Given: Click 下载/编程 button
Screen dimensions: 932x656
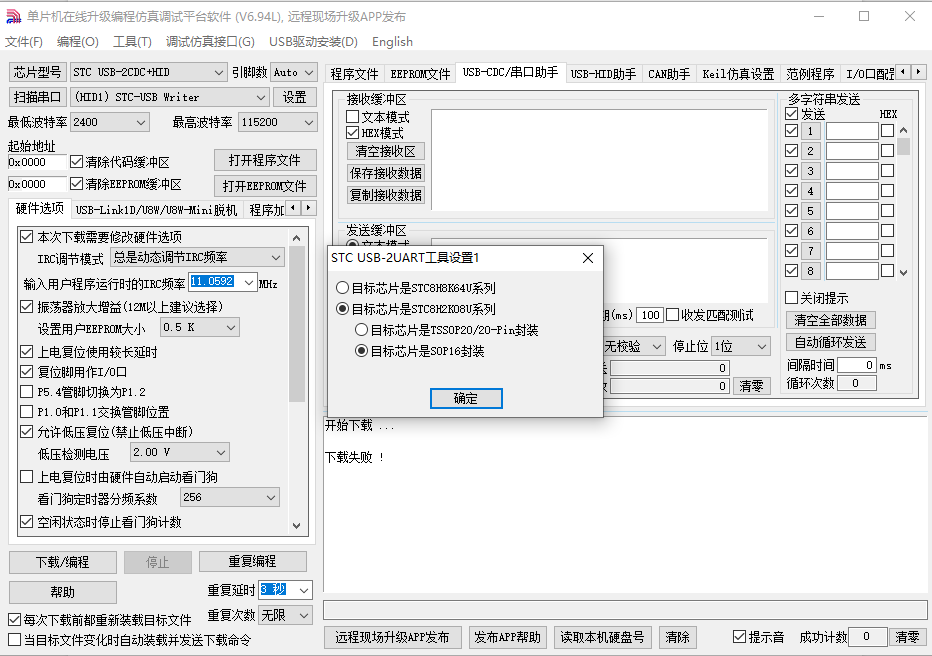Looking at the screenshot, I should click(62, 562).
